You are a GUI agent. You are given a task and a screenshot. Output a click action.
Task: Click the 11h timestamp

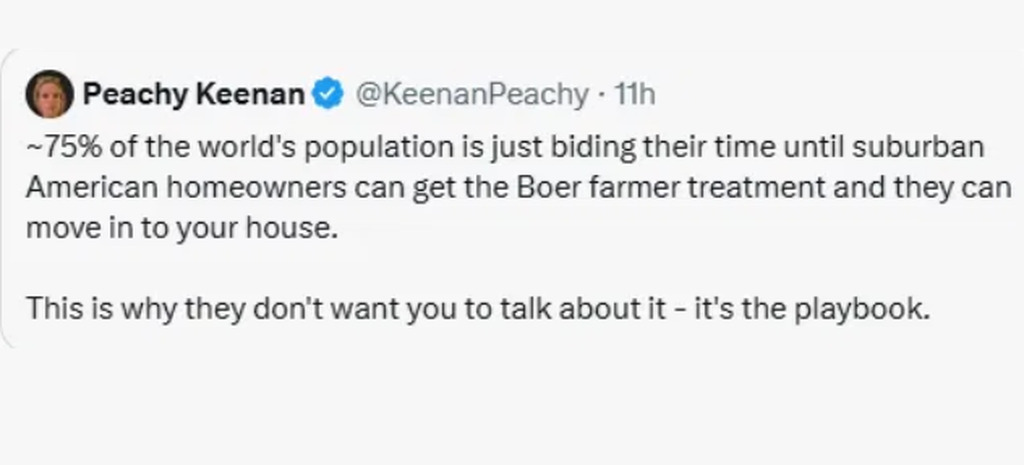point(633,94)
